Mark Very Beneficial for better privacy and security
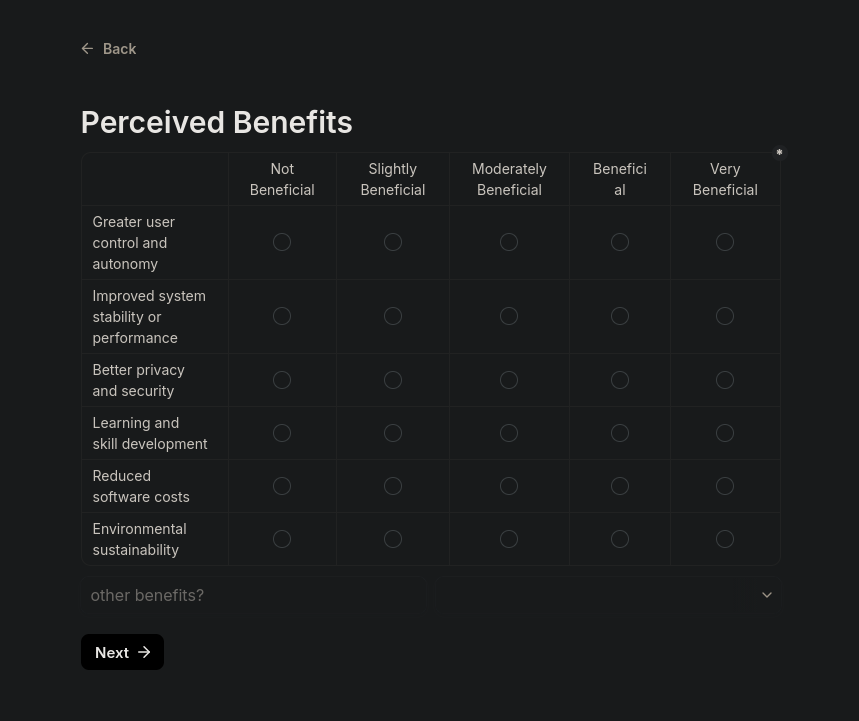Viewport: 859px width, 721px height. tap(725, 380)
